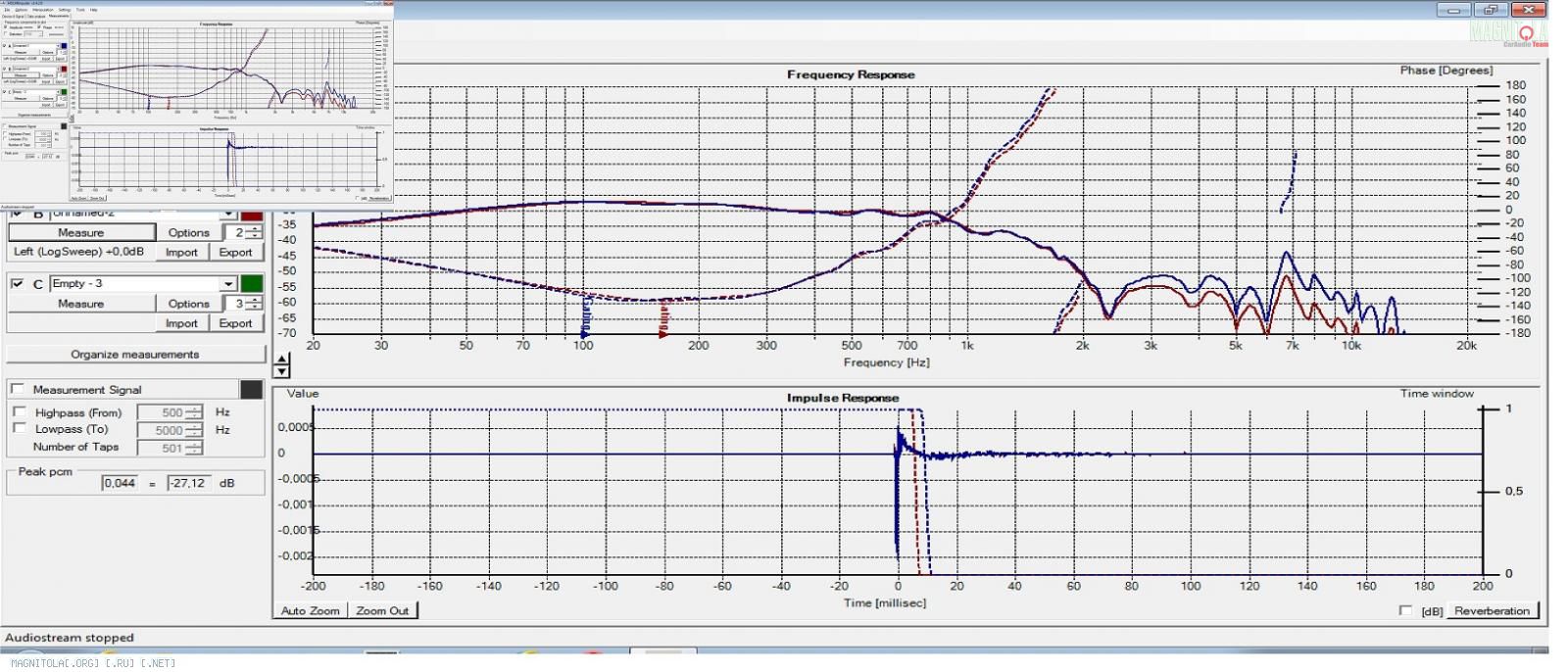Click the Zoom Out button
The width and height of the screenshot is (1568, 672).
382,610
